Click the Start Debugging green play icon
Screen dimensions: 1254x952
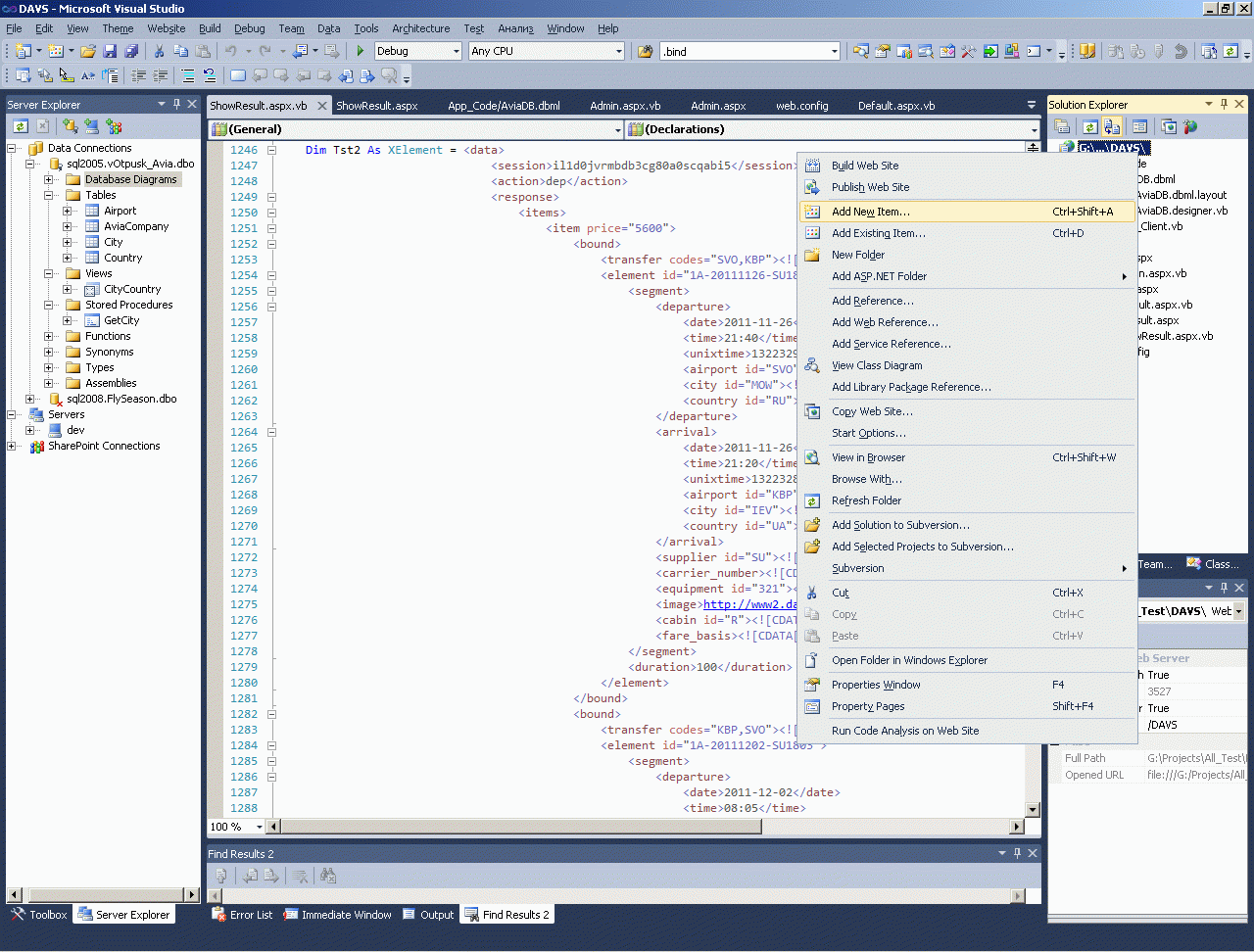(361, 51)
